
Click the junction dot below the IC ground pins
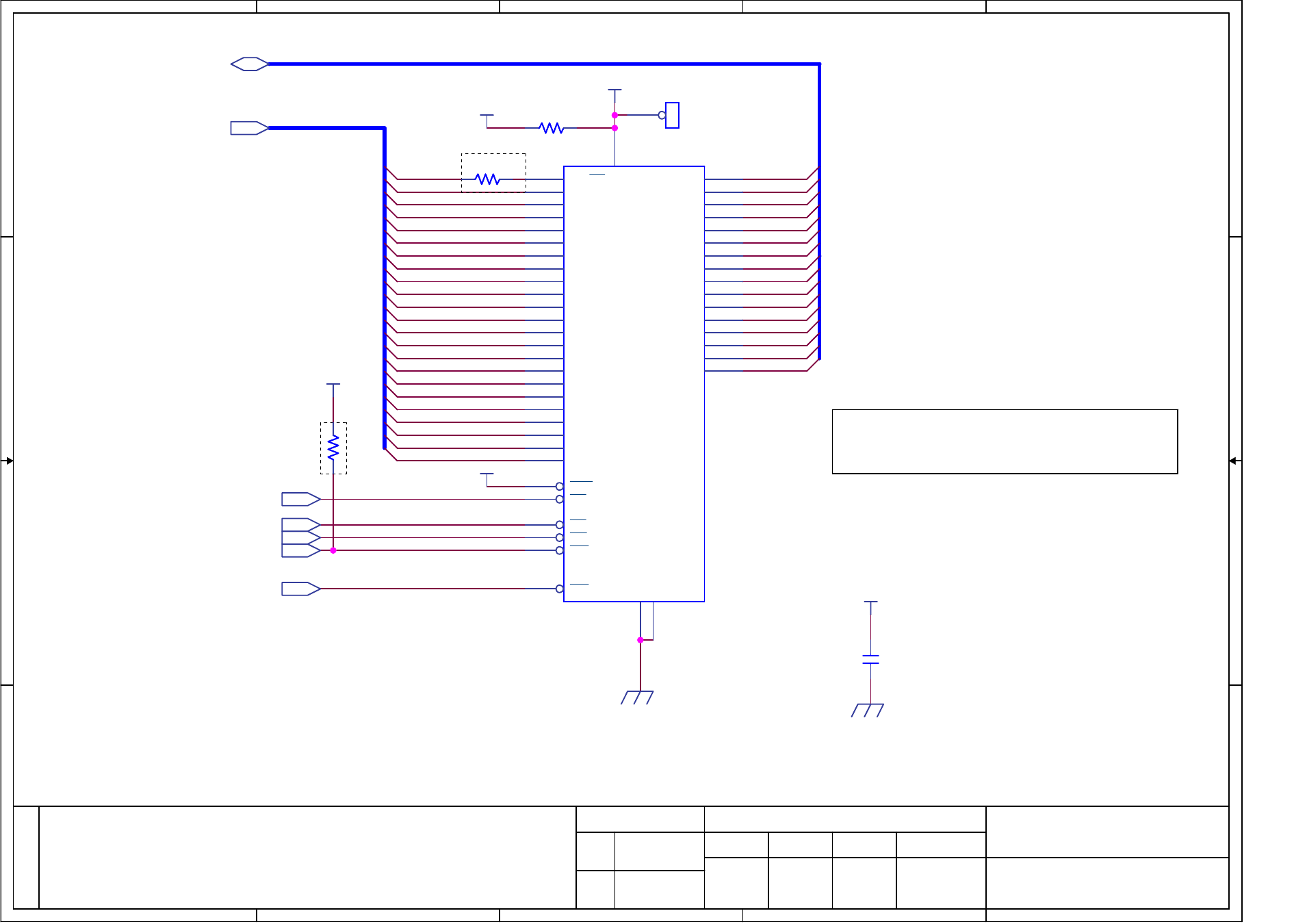pyautogui.click(x=640, y=641)
